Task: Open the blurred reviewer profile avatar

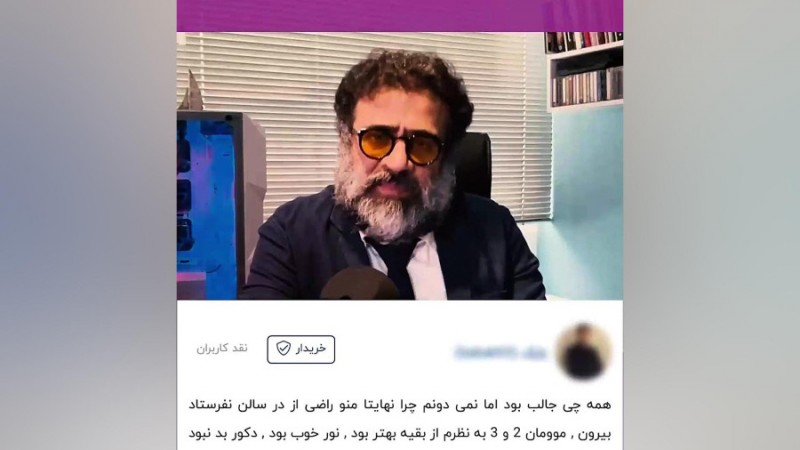Action: coord(583,351)
